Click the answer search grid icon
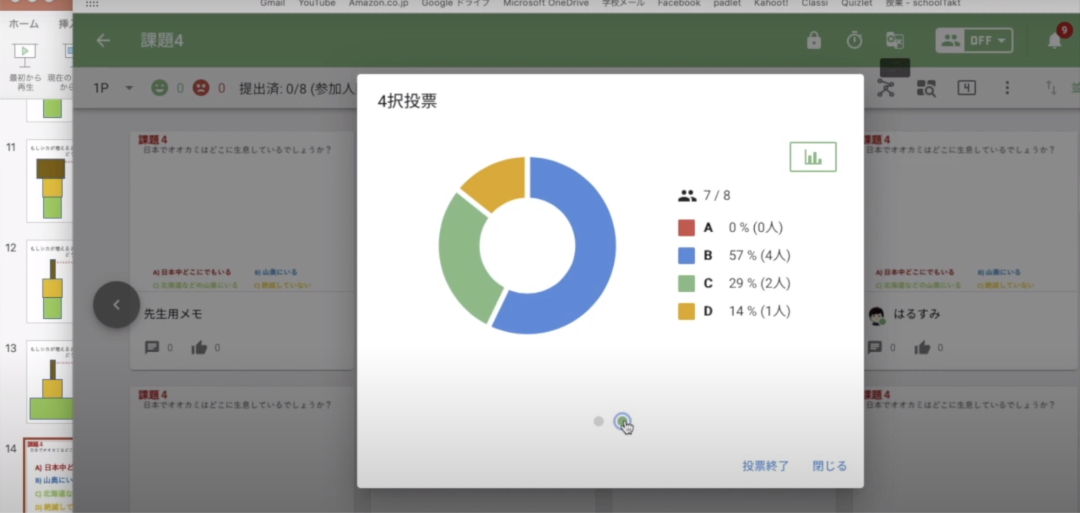This screenshot has height=513, width=1080. (x=926, y=88)
